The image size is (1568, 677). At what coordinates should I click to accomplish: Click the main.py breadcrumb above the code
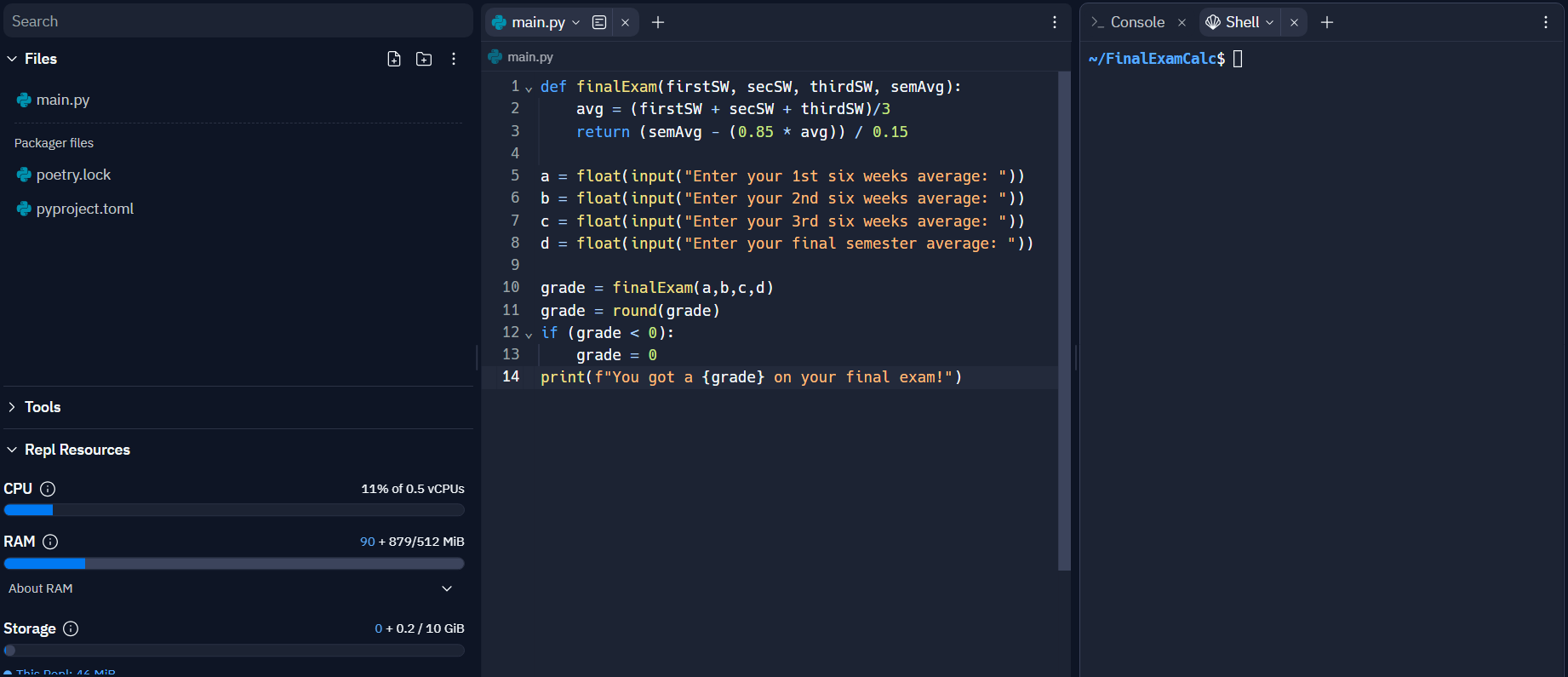530,57
